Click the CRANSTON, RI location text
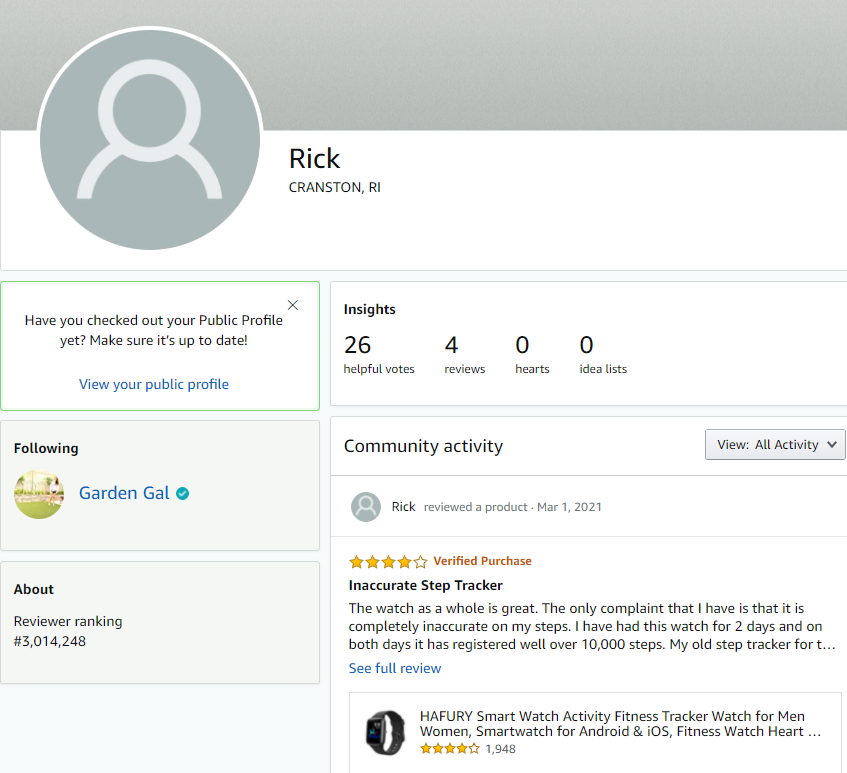This screenshot has height=773, width=847. [334, 187]
